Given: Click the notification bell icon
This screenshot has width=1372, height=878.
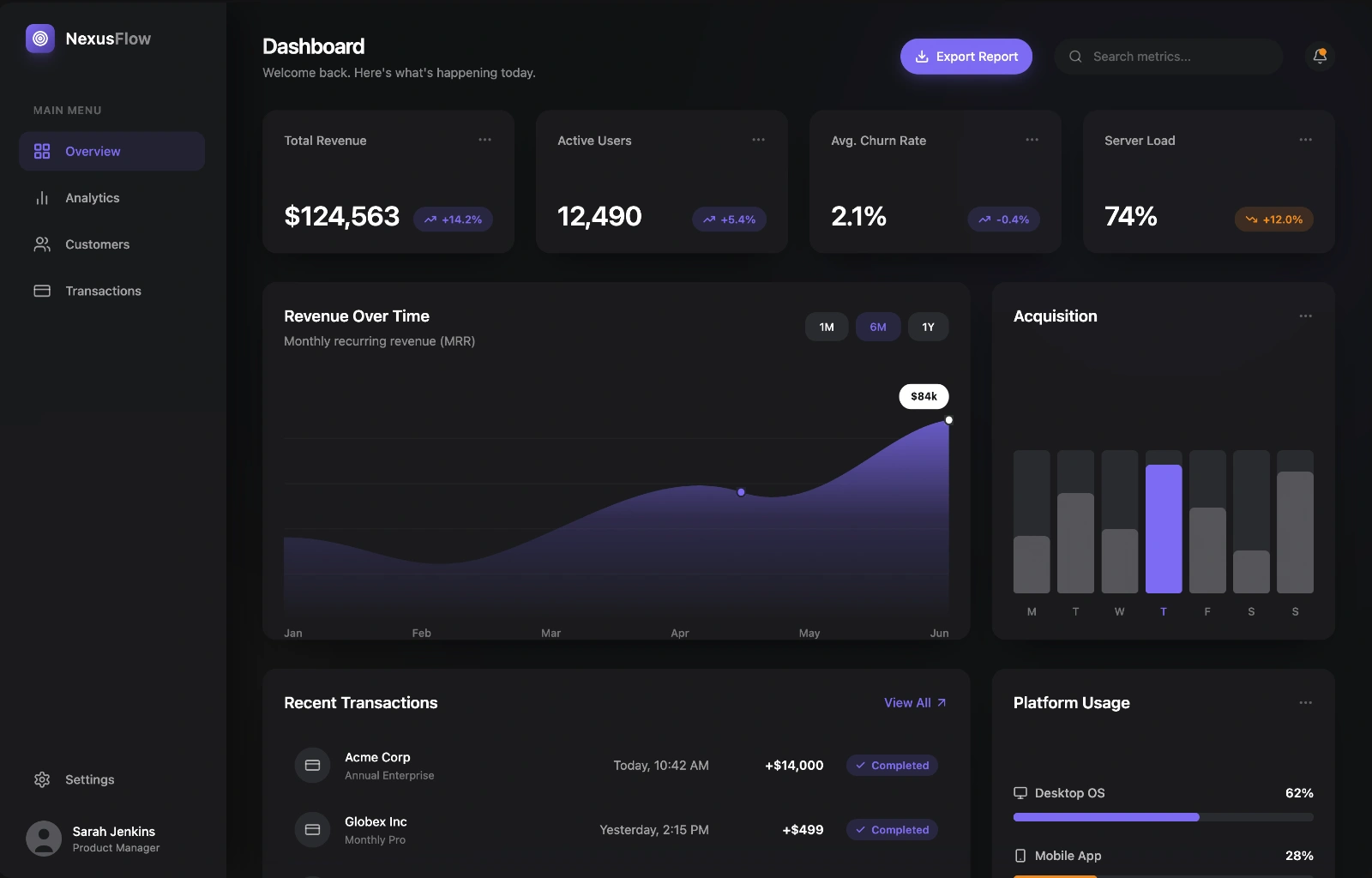Looking at the screenshot, I should click(1320, 57).
